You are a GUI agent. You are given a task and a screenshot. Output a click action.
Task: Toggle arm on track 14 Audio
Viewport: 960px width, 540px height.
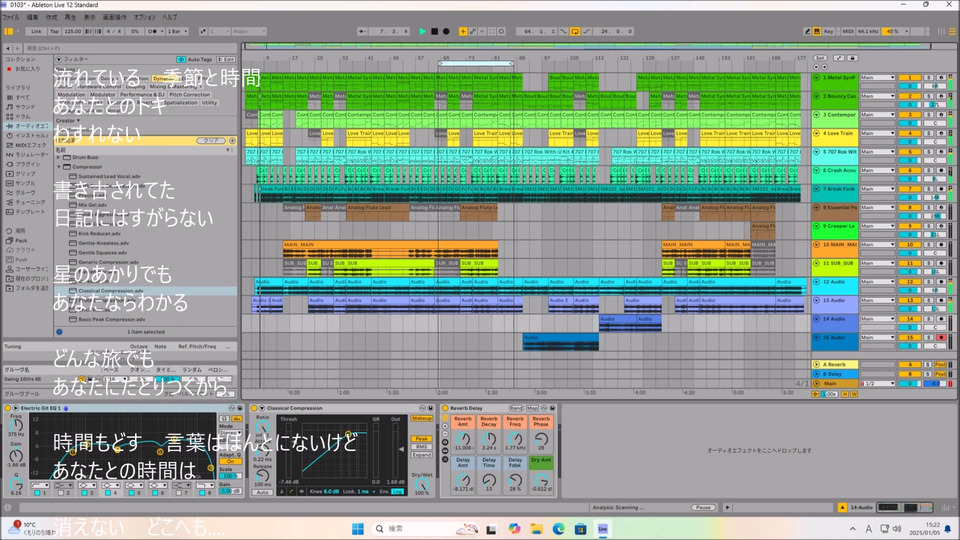[941, 318]
